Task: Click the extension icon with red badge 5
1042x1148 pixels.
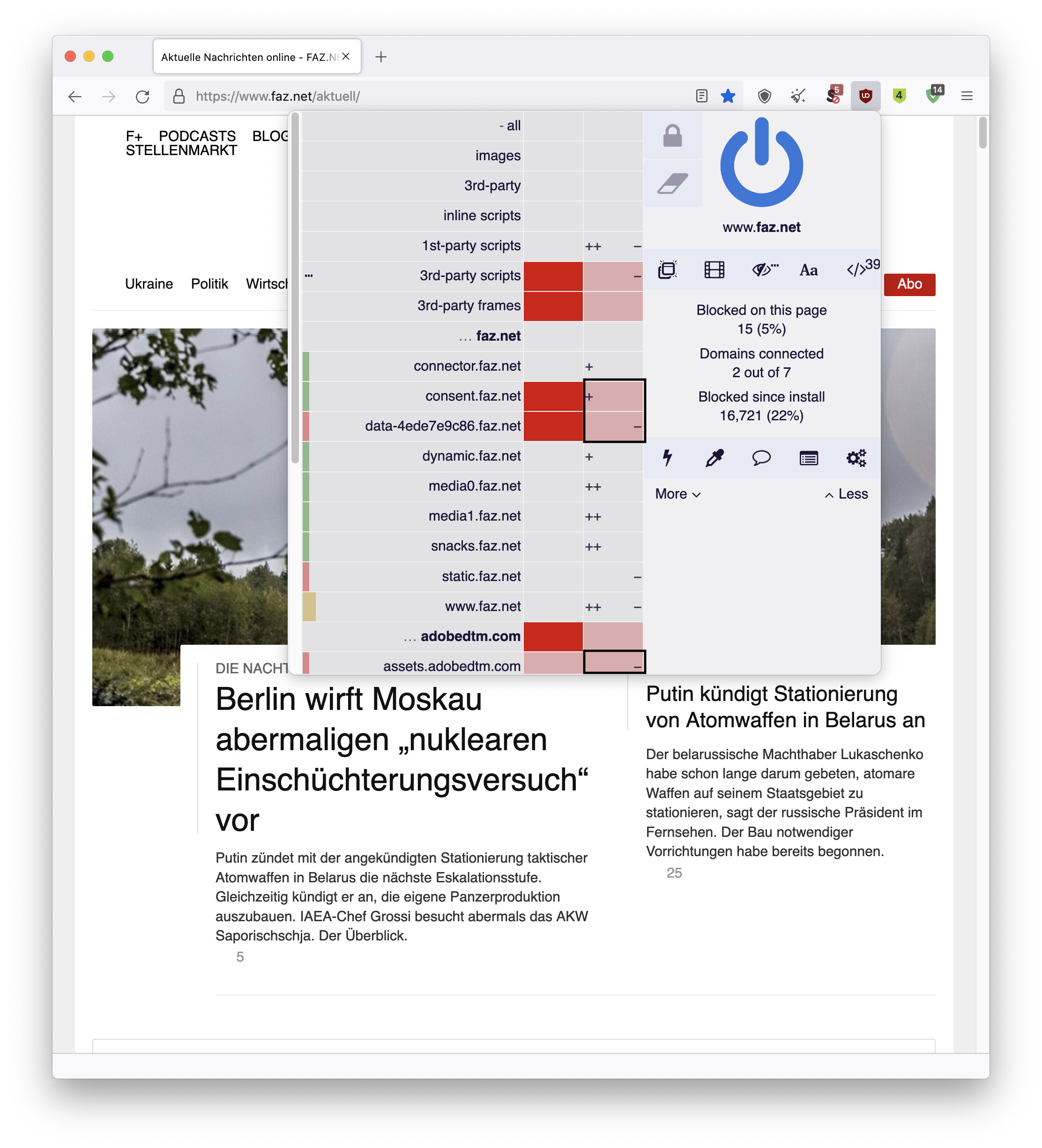Action: pyautogui.click(x=834, y=94)
